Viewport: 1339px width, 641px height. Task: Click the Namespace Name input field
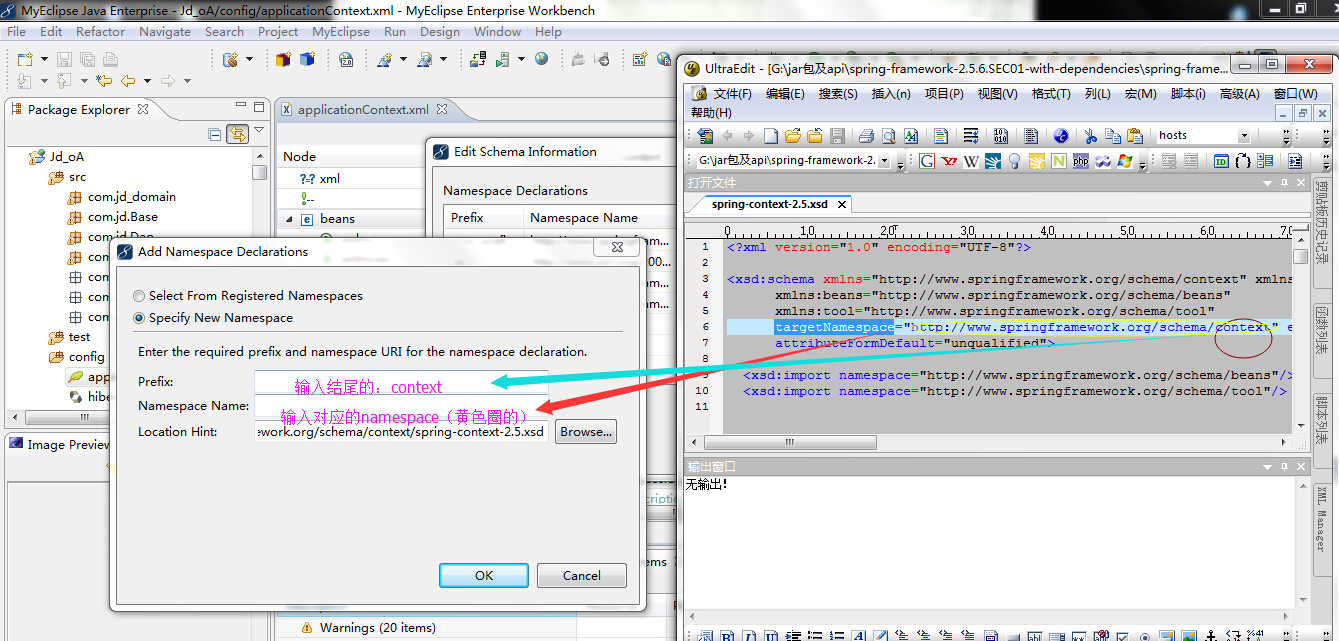pos(401,405)
